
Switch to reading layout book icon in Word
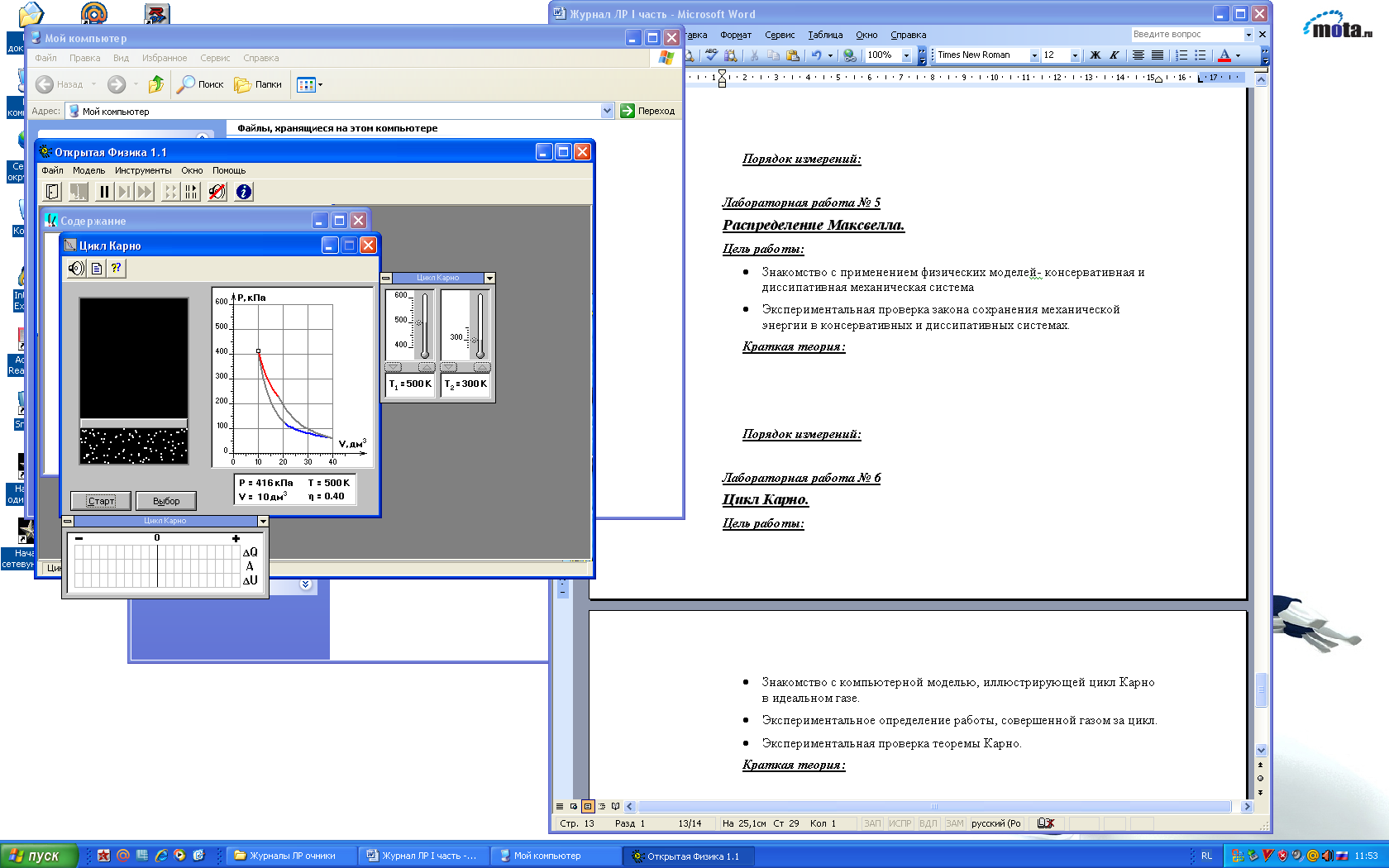point(615,806)
